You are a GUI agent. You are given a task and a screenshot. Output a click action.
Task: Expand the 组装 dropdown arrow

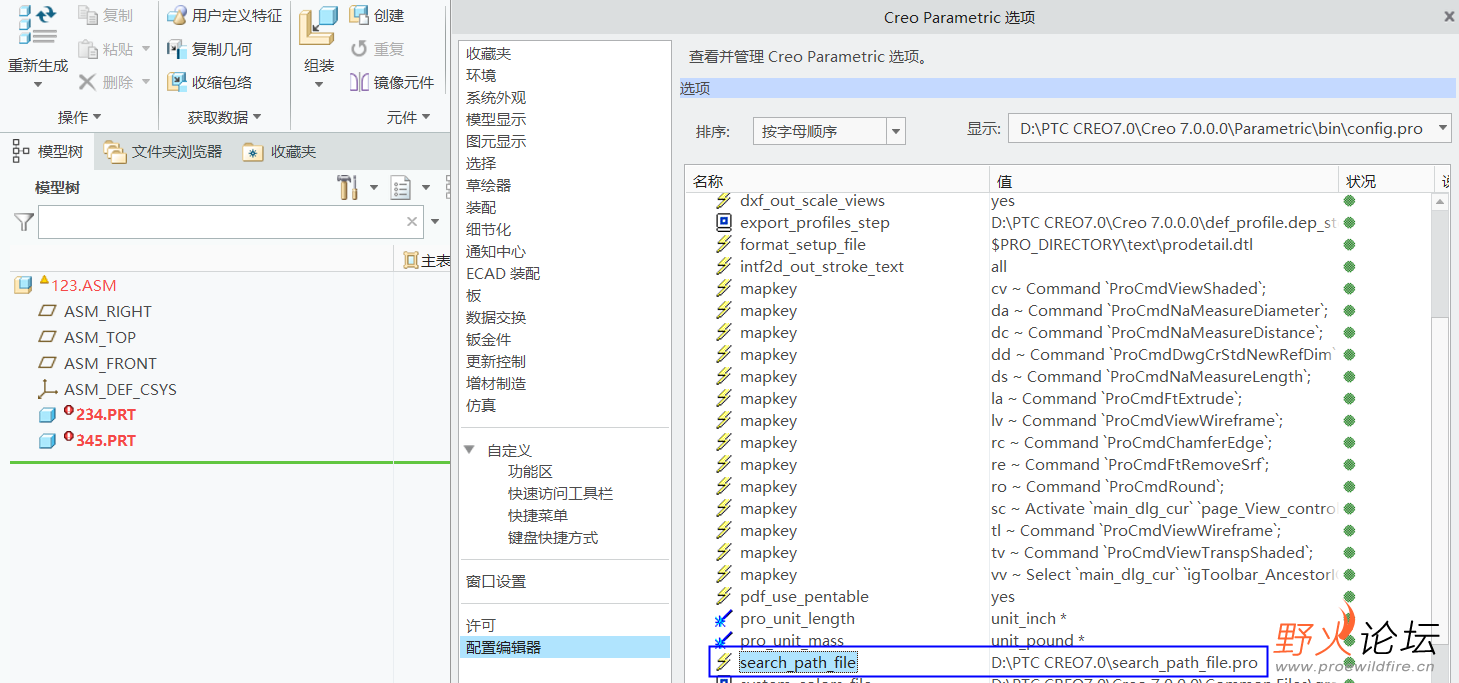point(319,84)
